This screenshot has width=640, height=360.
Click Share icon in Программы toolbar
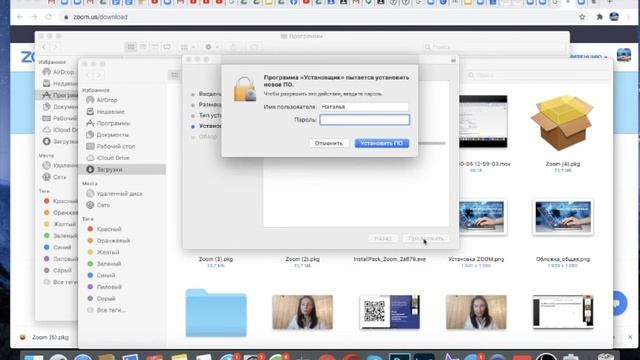(233, 47)
